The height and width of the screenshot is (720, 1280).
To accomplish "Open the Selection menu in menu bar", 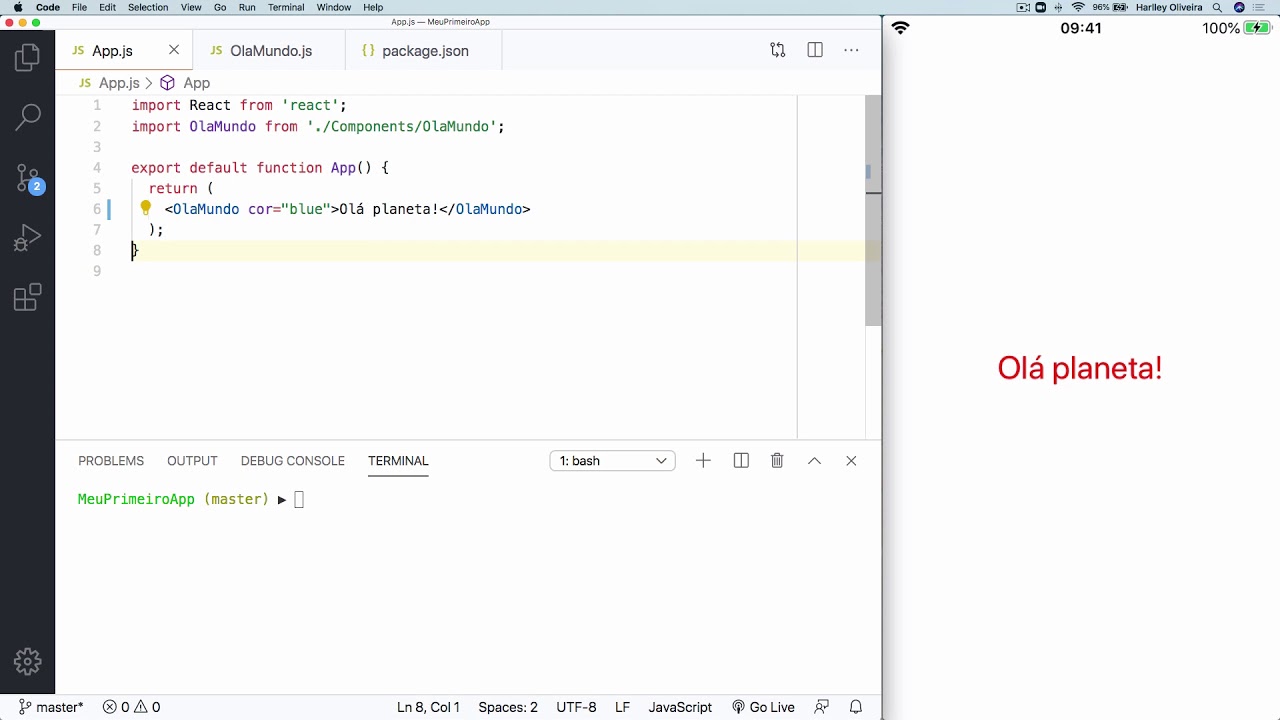I will 148,7.
